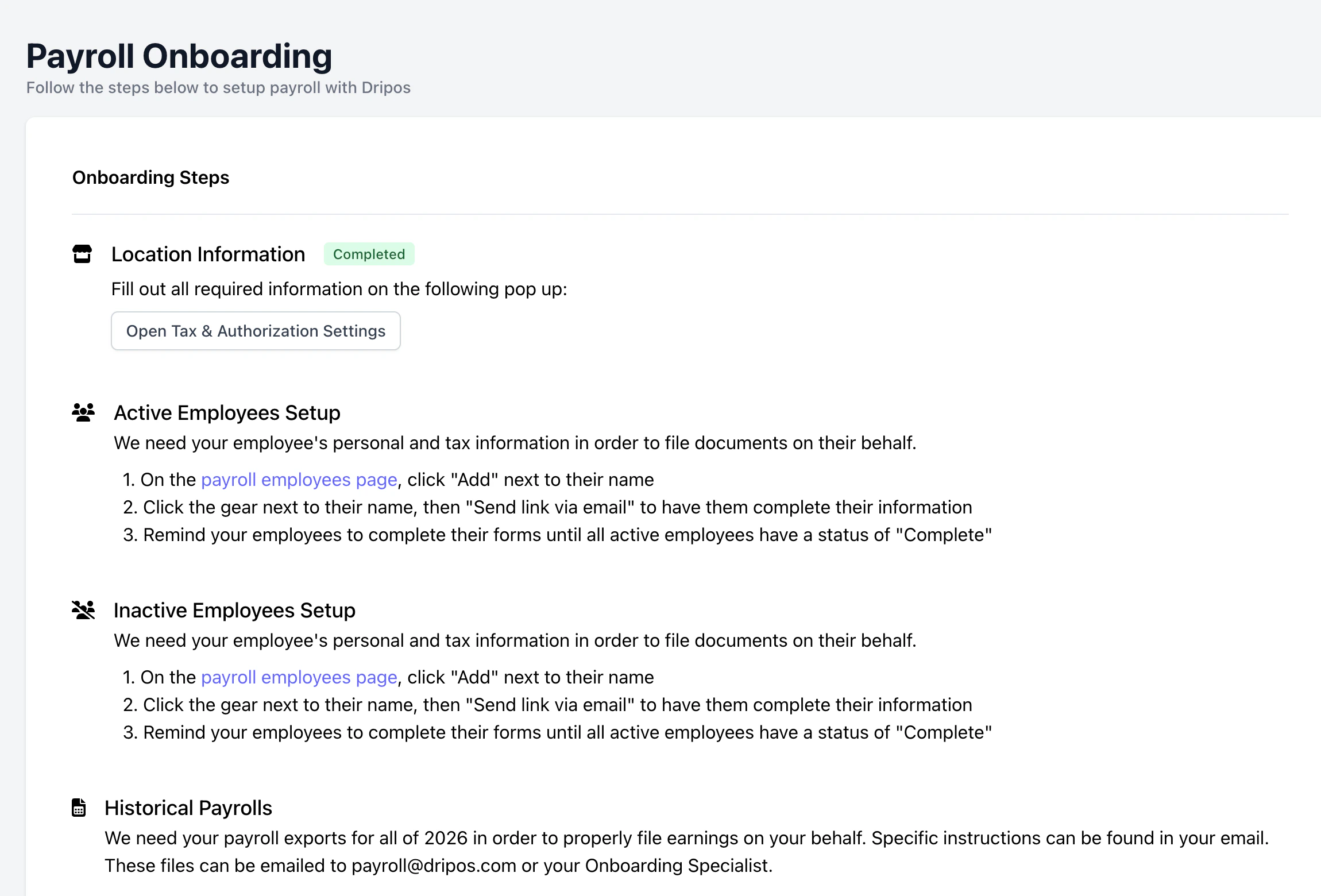
Task: Open Tax & Authorization Settings
Action: click(256, 331)
